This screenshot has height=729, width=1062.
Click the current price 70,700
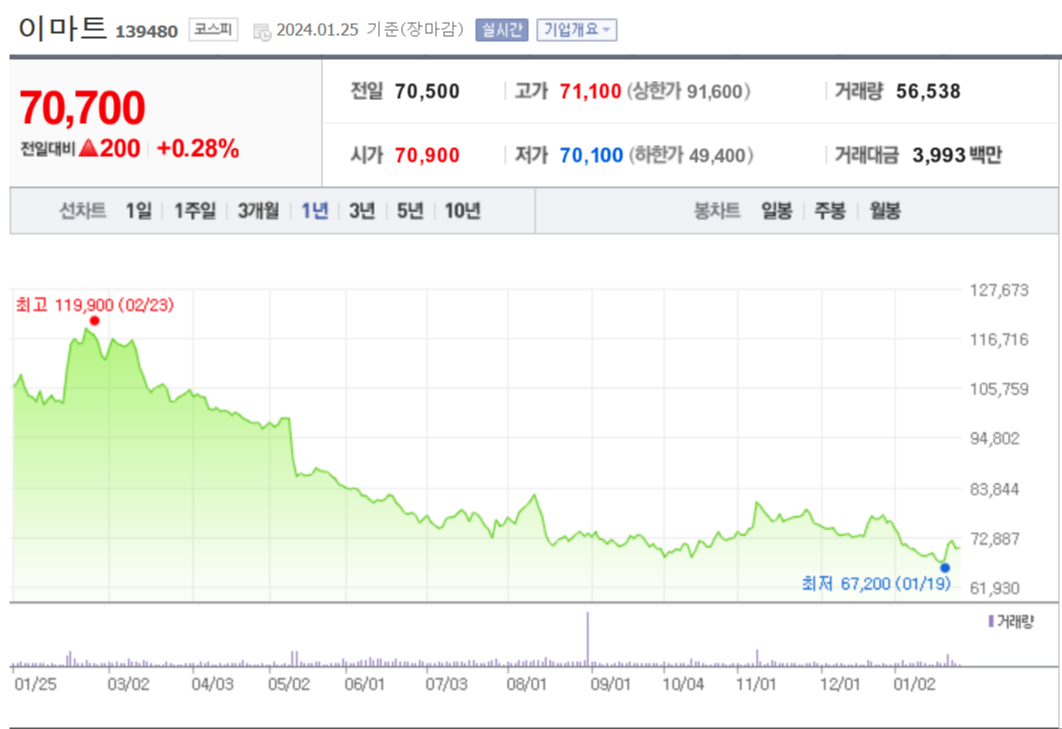[x=82, y=108]
